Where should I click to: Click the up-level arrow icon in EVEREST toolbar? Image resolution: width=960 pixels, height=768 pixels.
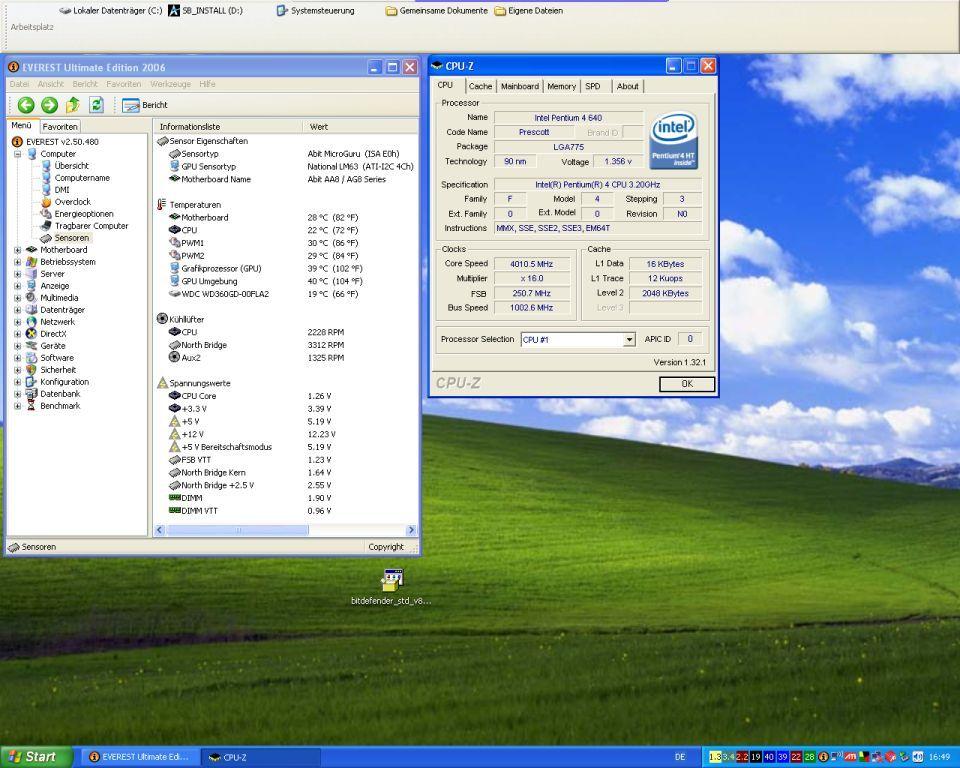[73, 105]
